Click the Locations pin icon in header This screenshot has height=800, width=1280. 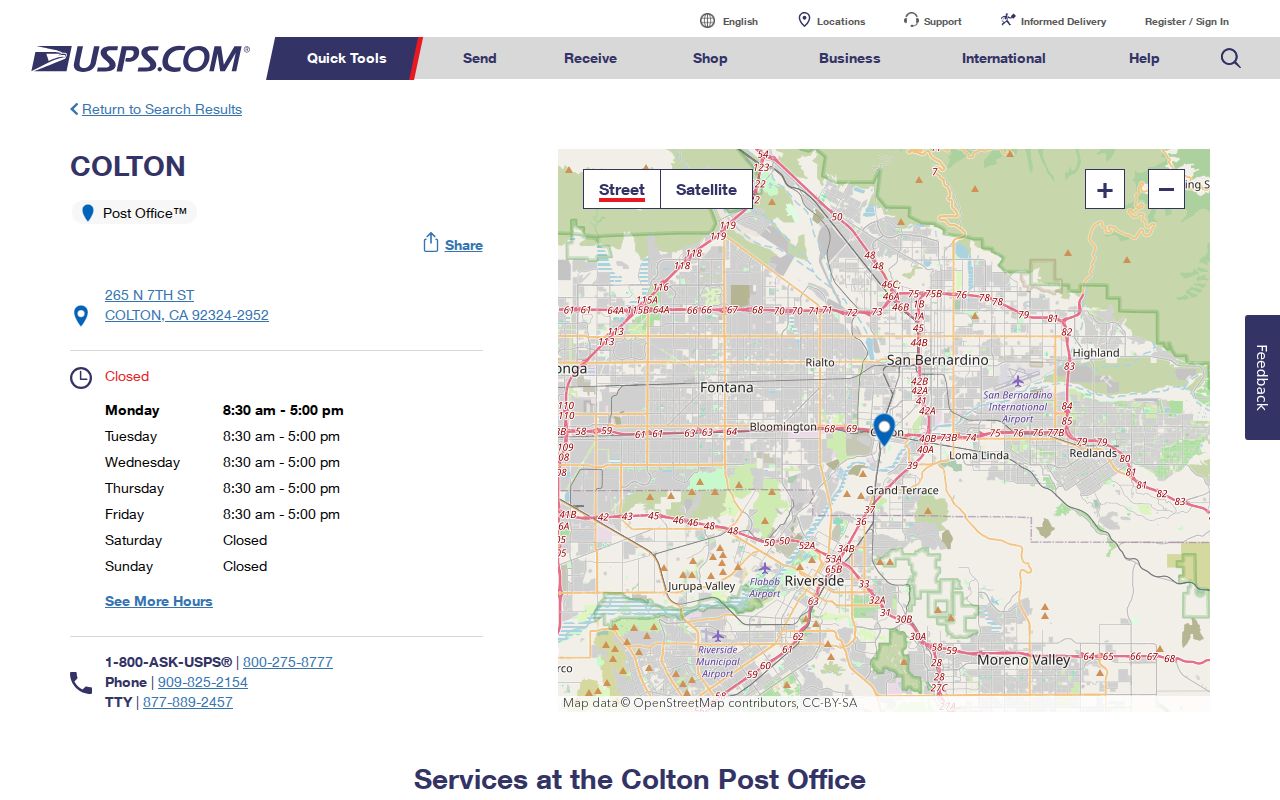pyautogui.click(x=804, y=20)
